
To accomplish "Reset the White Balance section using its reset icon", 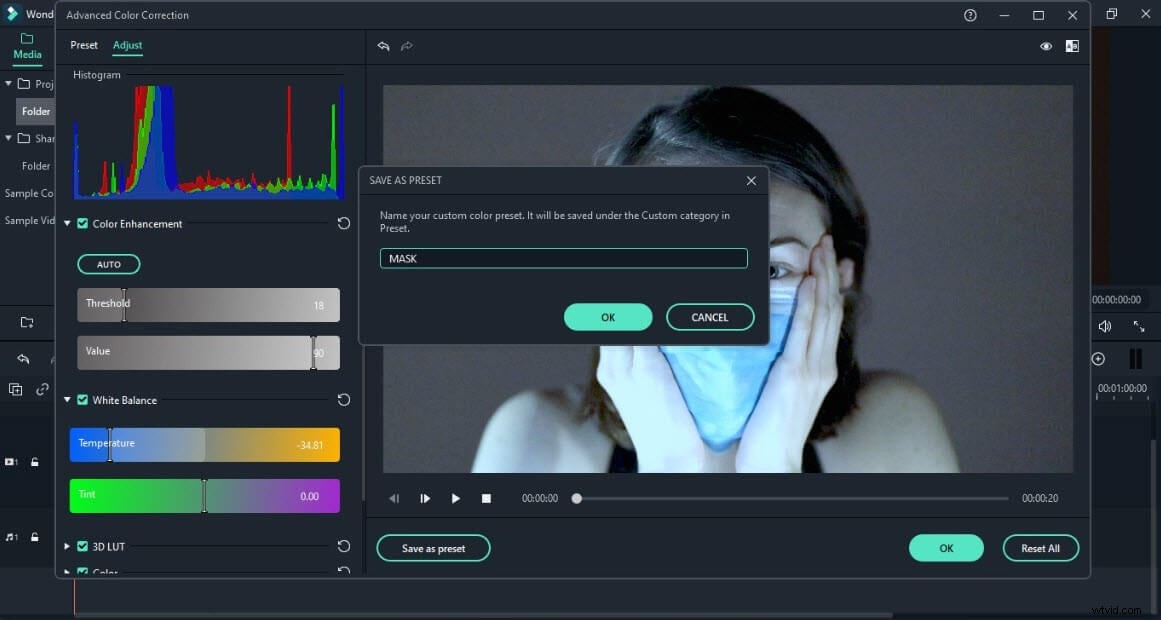I will (x=344, y=400).
